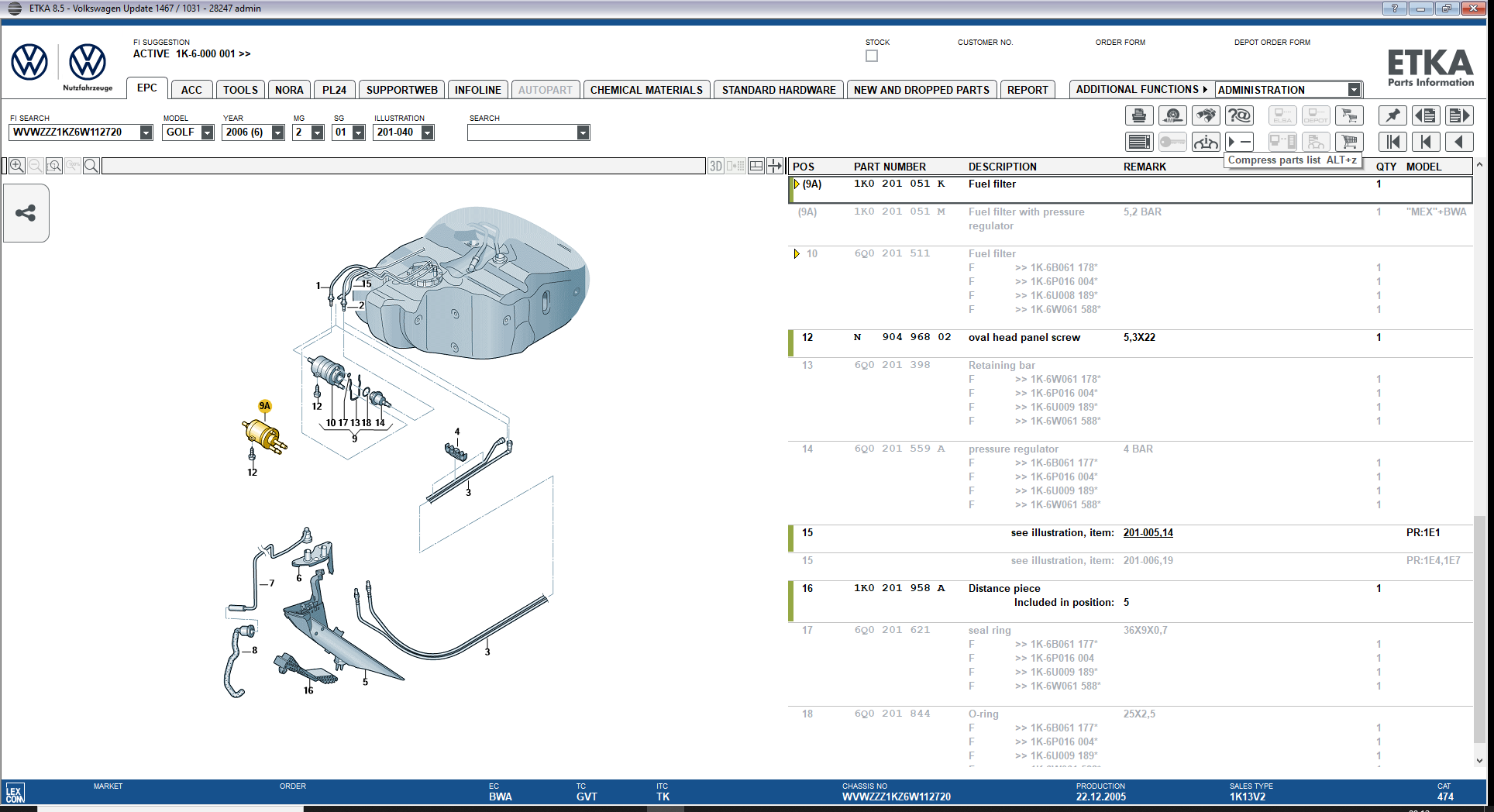Switch to the NORA tab
The height and width of the screenshot is (812, 1494).
point(289,90)
